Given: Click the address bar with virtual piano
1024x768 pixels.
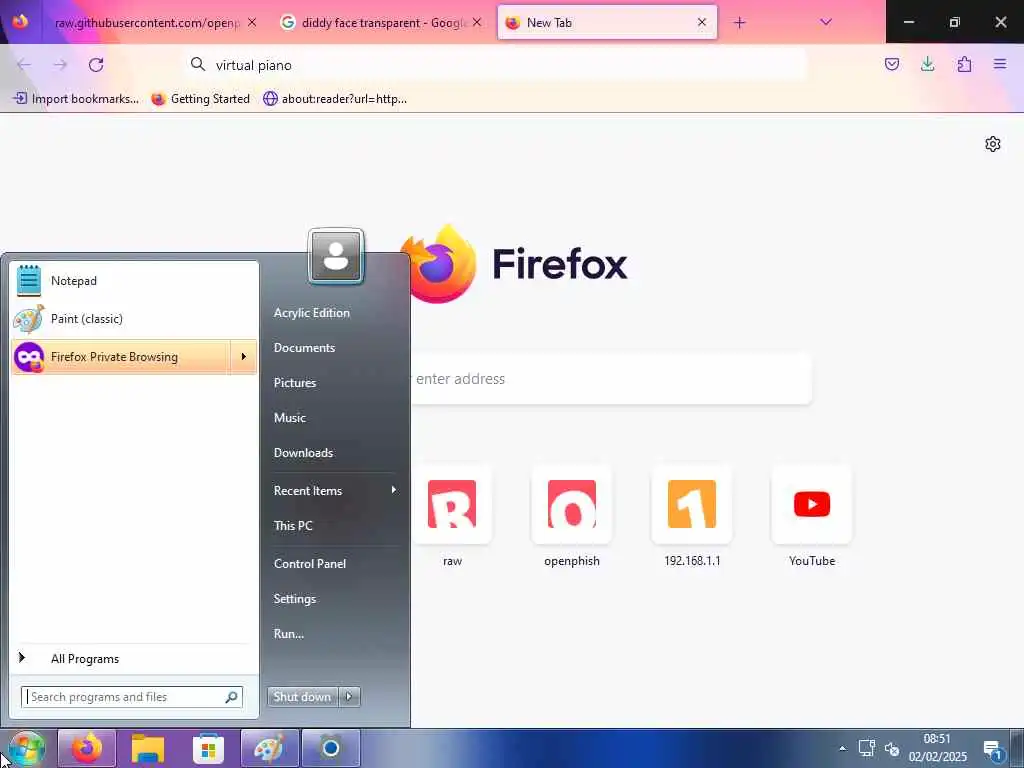Looking at the screenshot, I should point(496,65).
